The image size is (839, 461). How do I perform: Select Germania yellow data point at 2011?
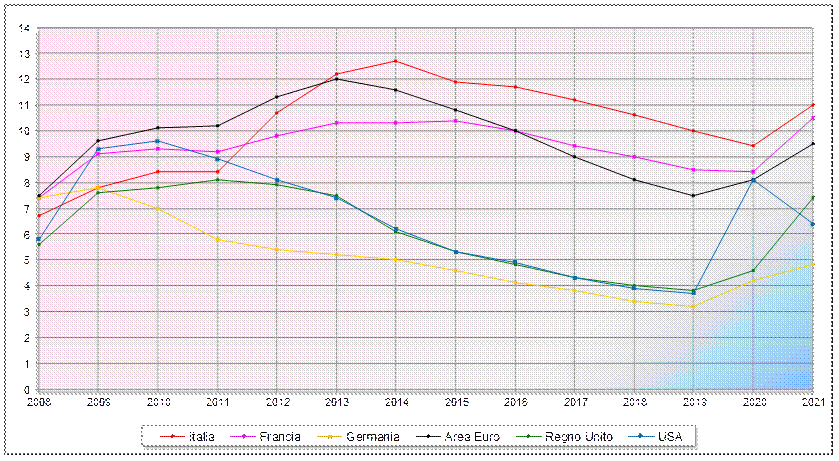[218, 240]
